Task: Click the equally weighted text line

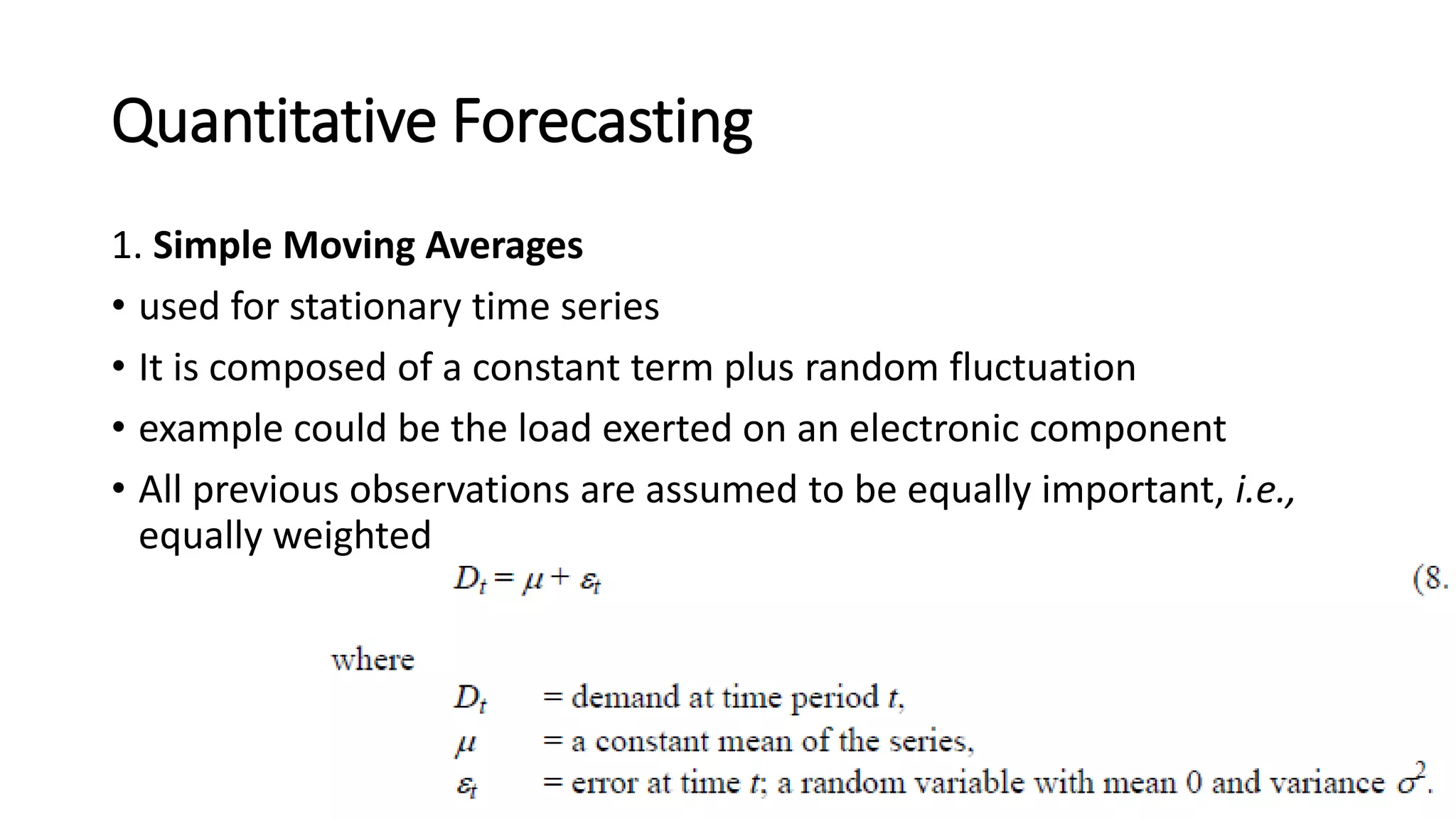Action: 284,535
